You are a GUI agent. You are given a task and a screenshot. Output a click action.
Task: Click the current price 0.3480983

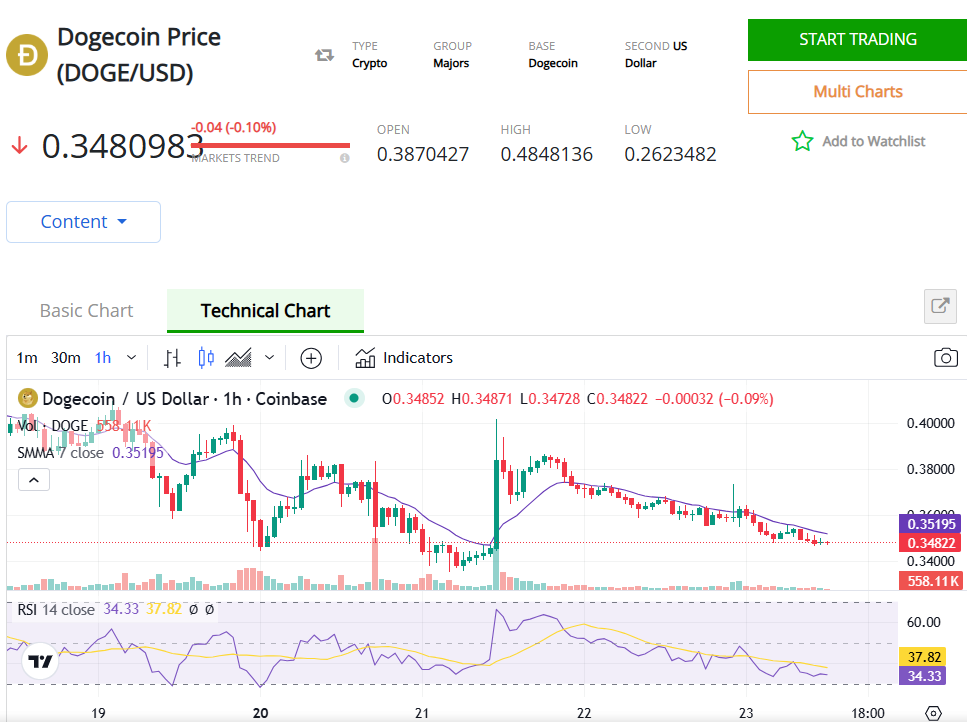123,147
